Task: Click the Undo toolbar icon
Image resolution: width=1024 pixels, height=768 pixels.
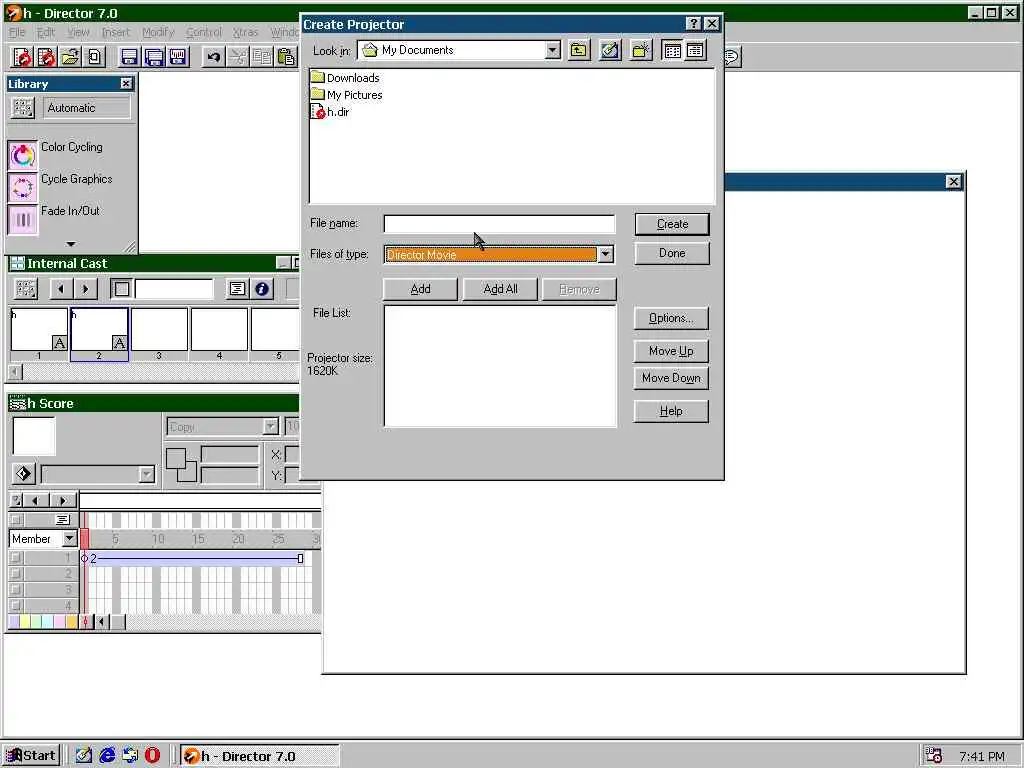Action: [213, 57]
